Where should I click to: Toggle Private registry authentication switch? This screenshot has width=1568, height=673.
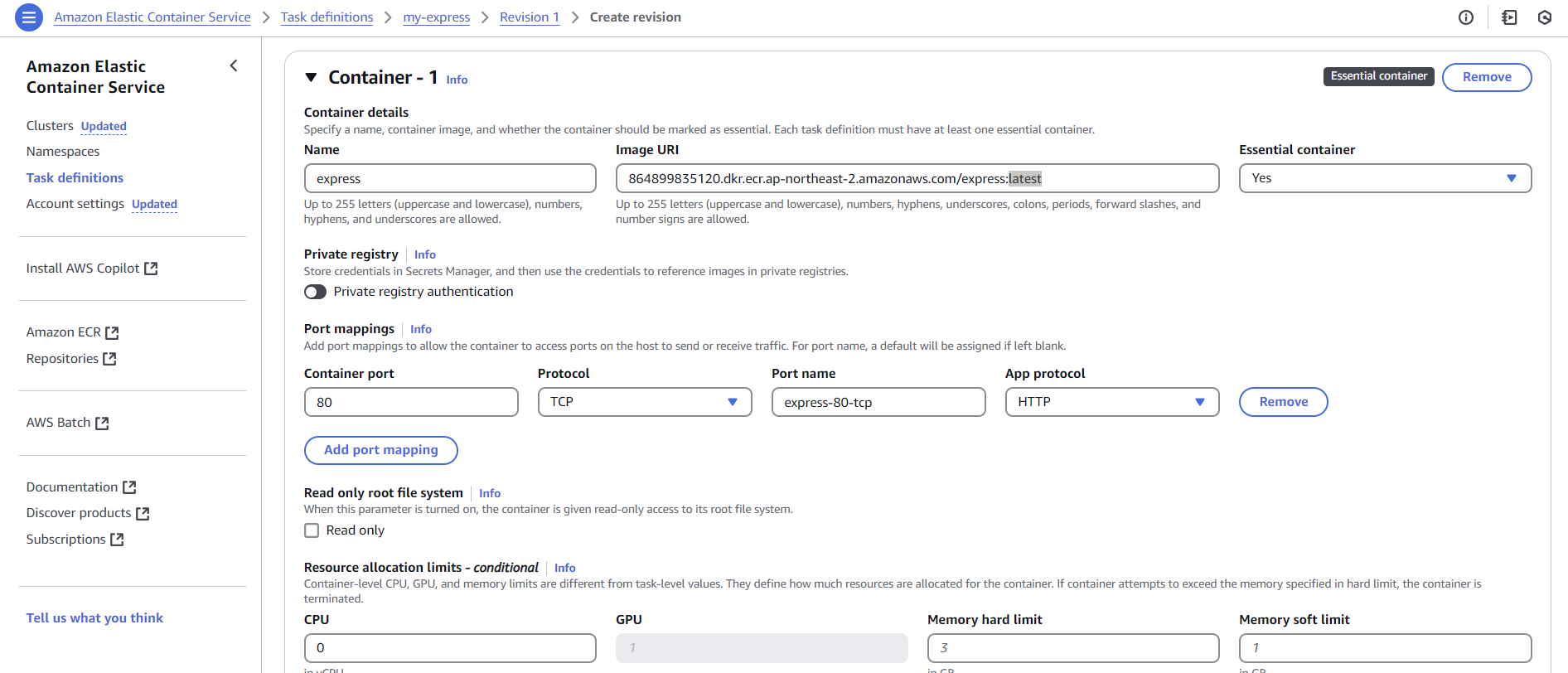click(315, 292)
